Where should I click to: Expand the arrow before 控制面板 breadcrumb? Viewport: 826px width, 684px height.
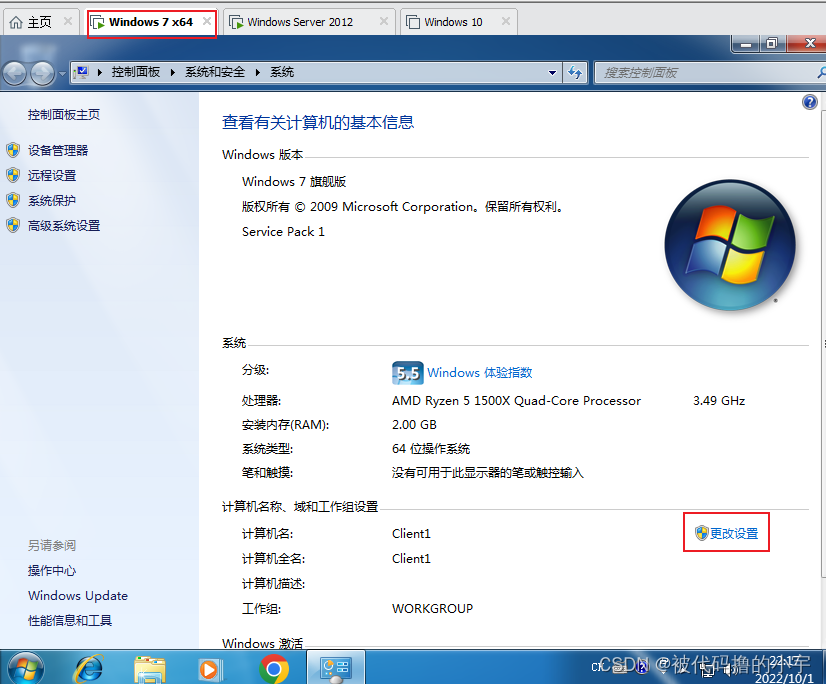100,72
